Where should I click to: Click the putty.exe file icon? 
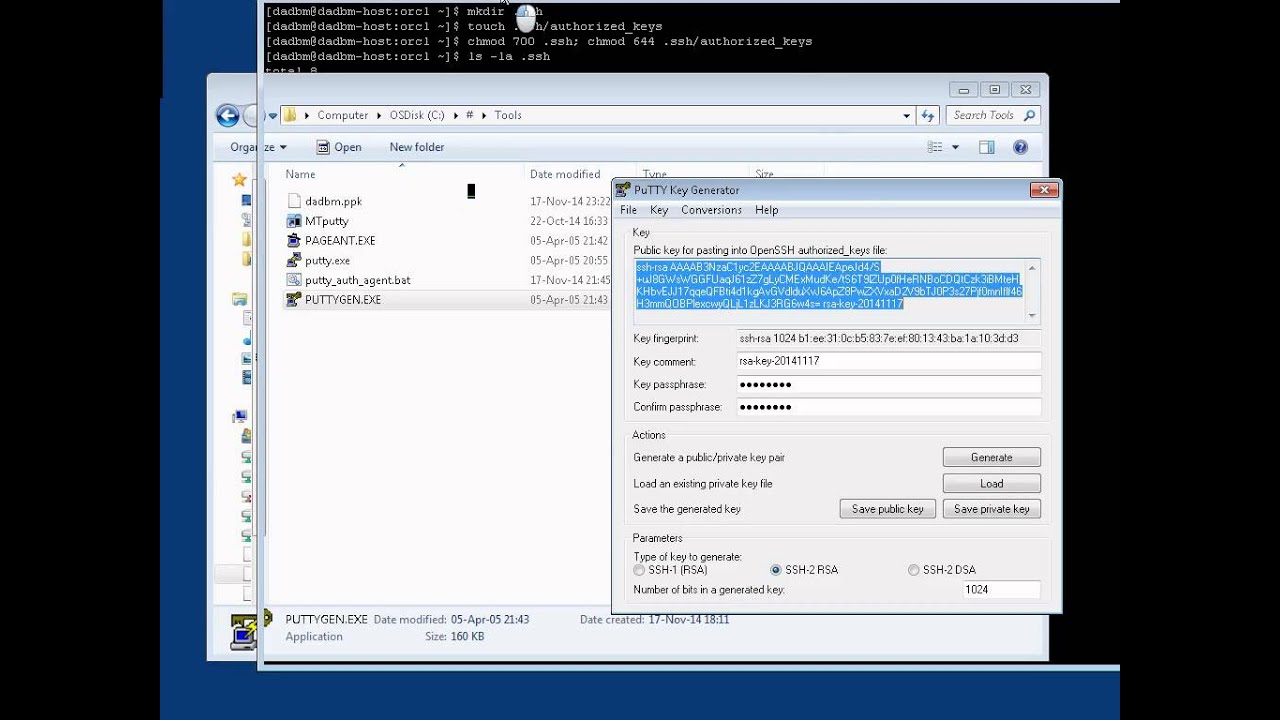pos(293,260)
